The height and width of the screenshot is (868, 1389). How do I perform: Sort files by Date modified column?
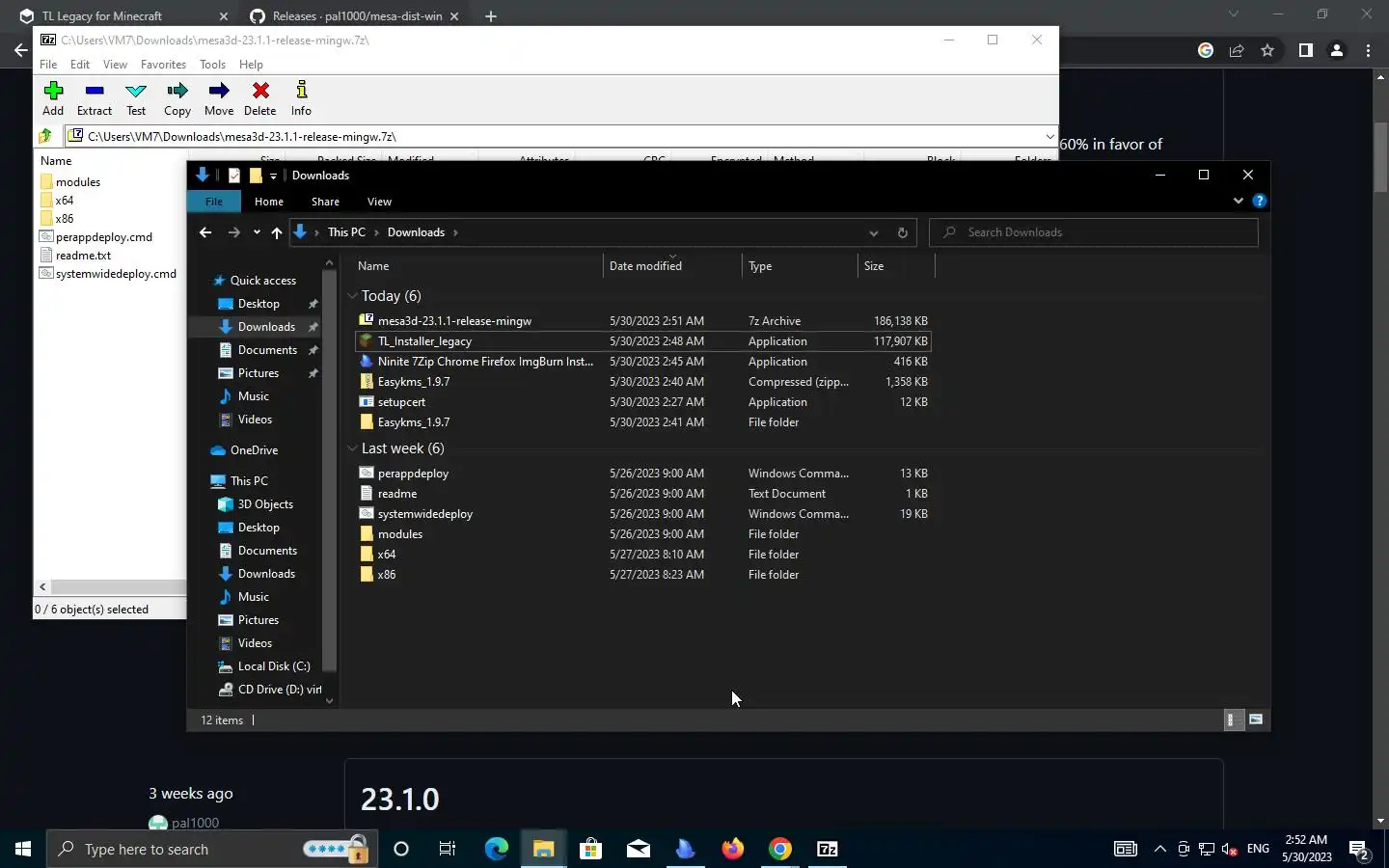(672, 266)
